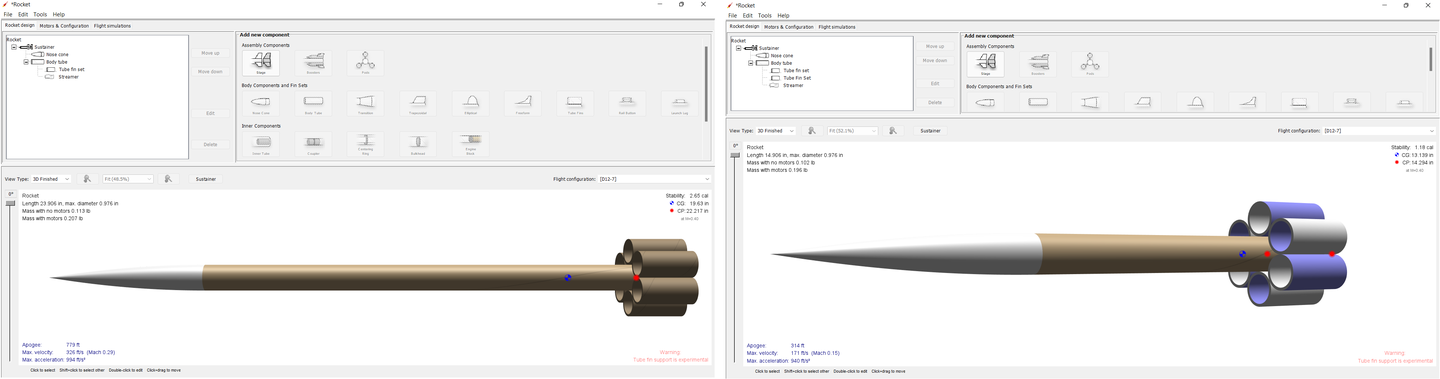
Task: Add Tube Fins component in left window
Action: tap(575, 103)
